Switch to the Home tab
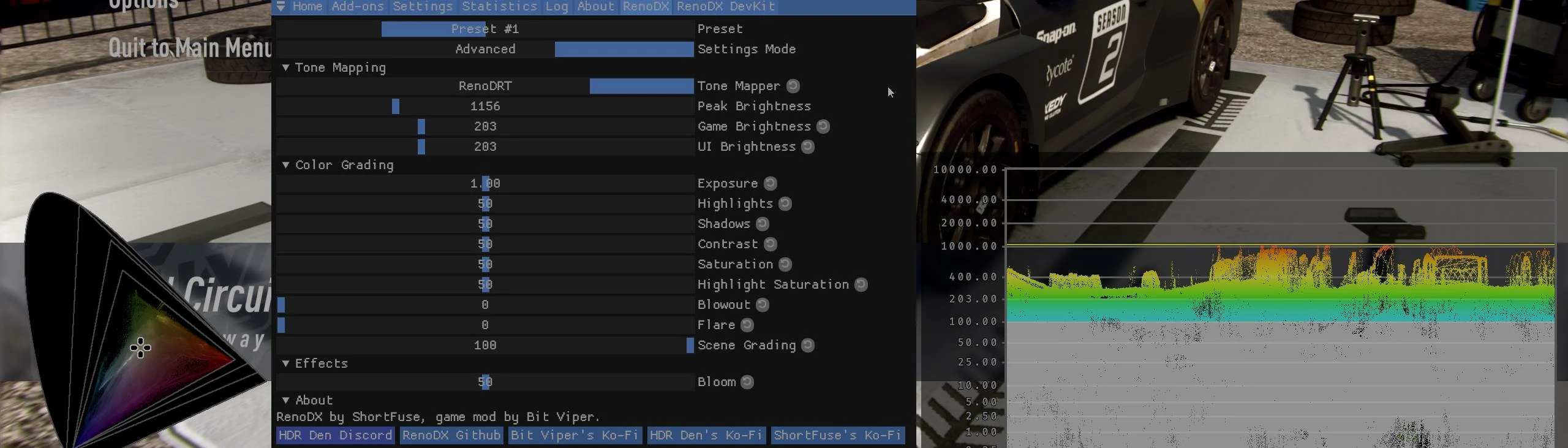Screen dimensions: 1568x448 click(307, 7)
